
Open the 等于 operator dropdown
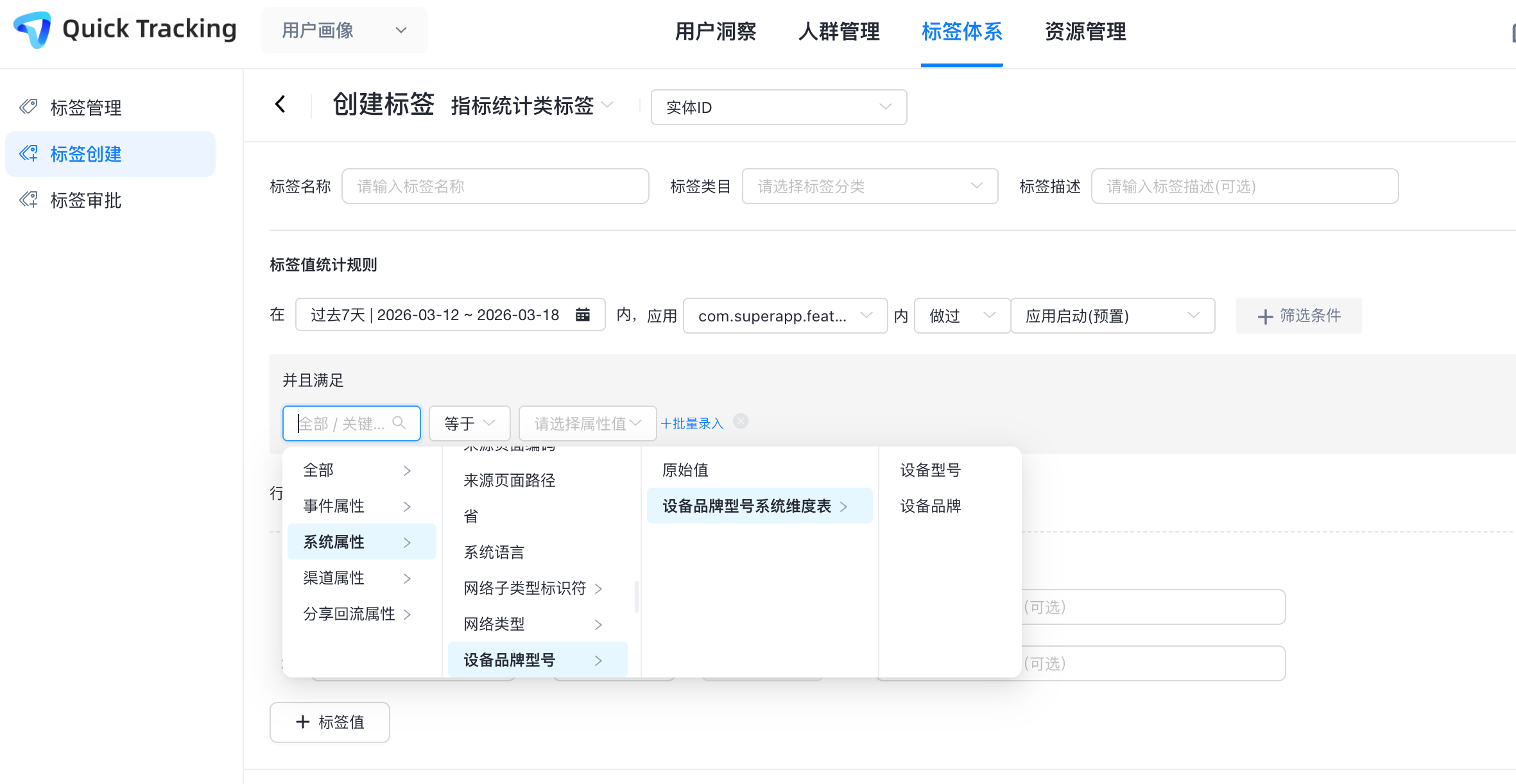point(469,423)
